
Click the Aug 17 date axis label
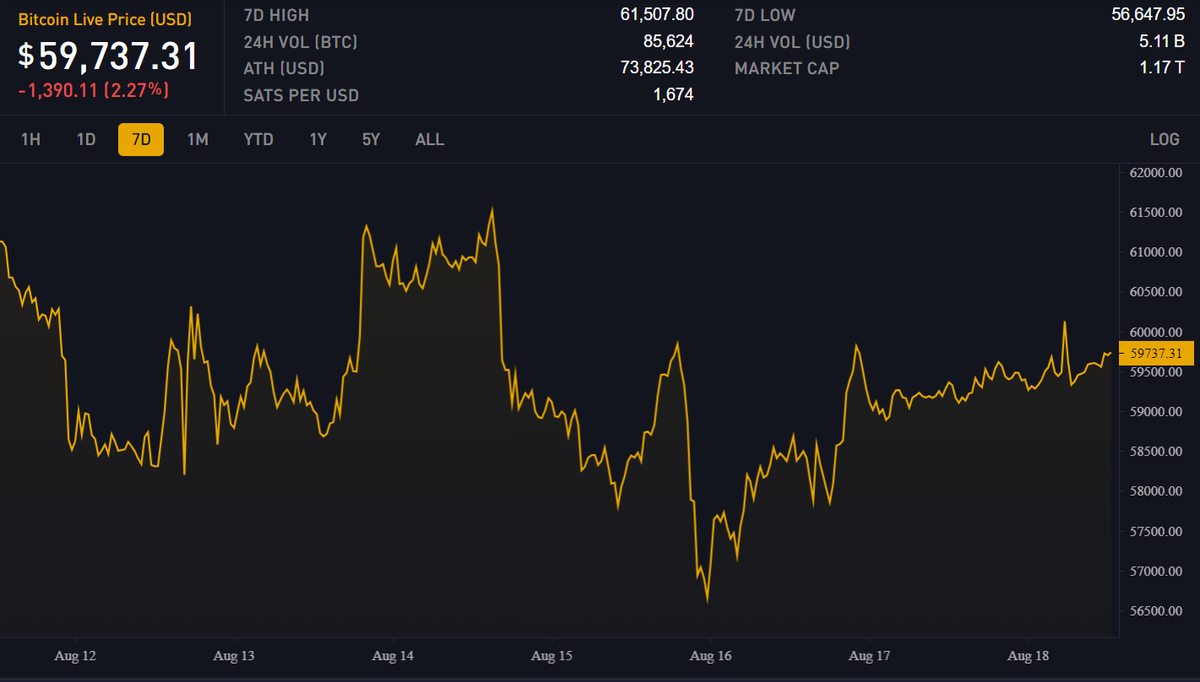coord(869,657)
